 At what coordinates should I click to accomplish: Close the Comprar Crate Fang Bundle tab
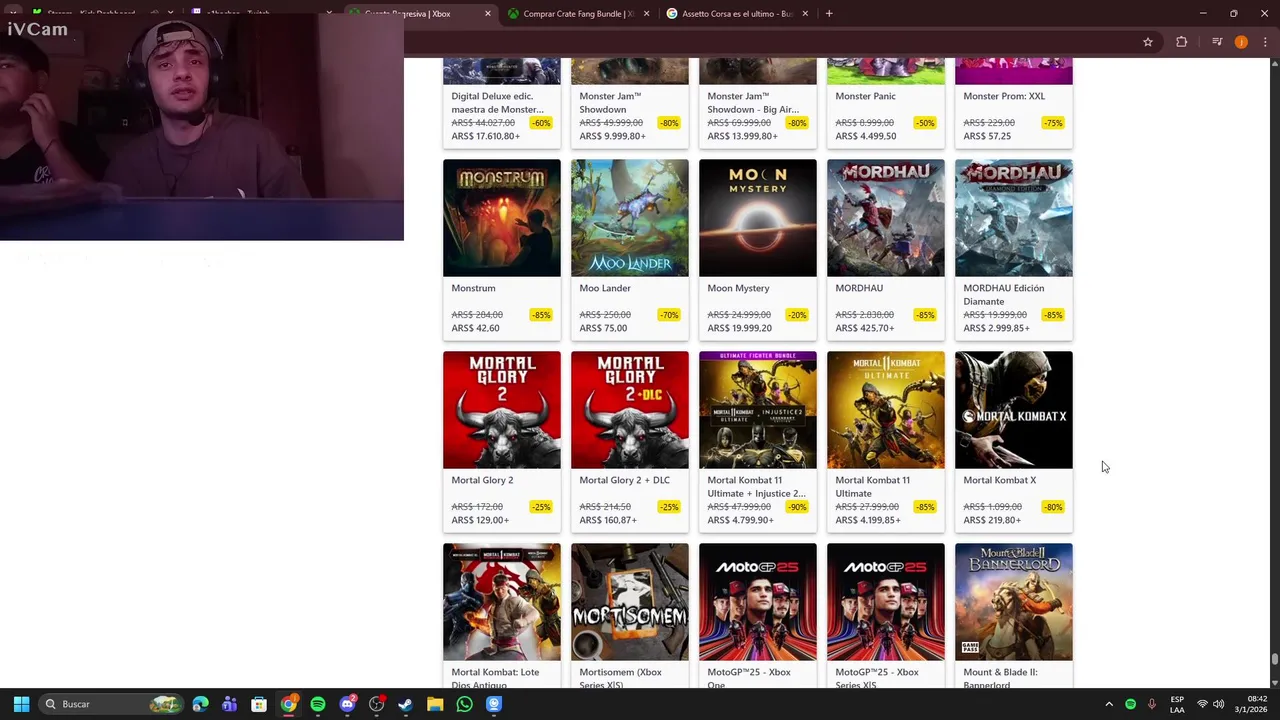pos(646,14)
